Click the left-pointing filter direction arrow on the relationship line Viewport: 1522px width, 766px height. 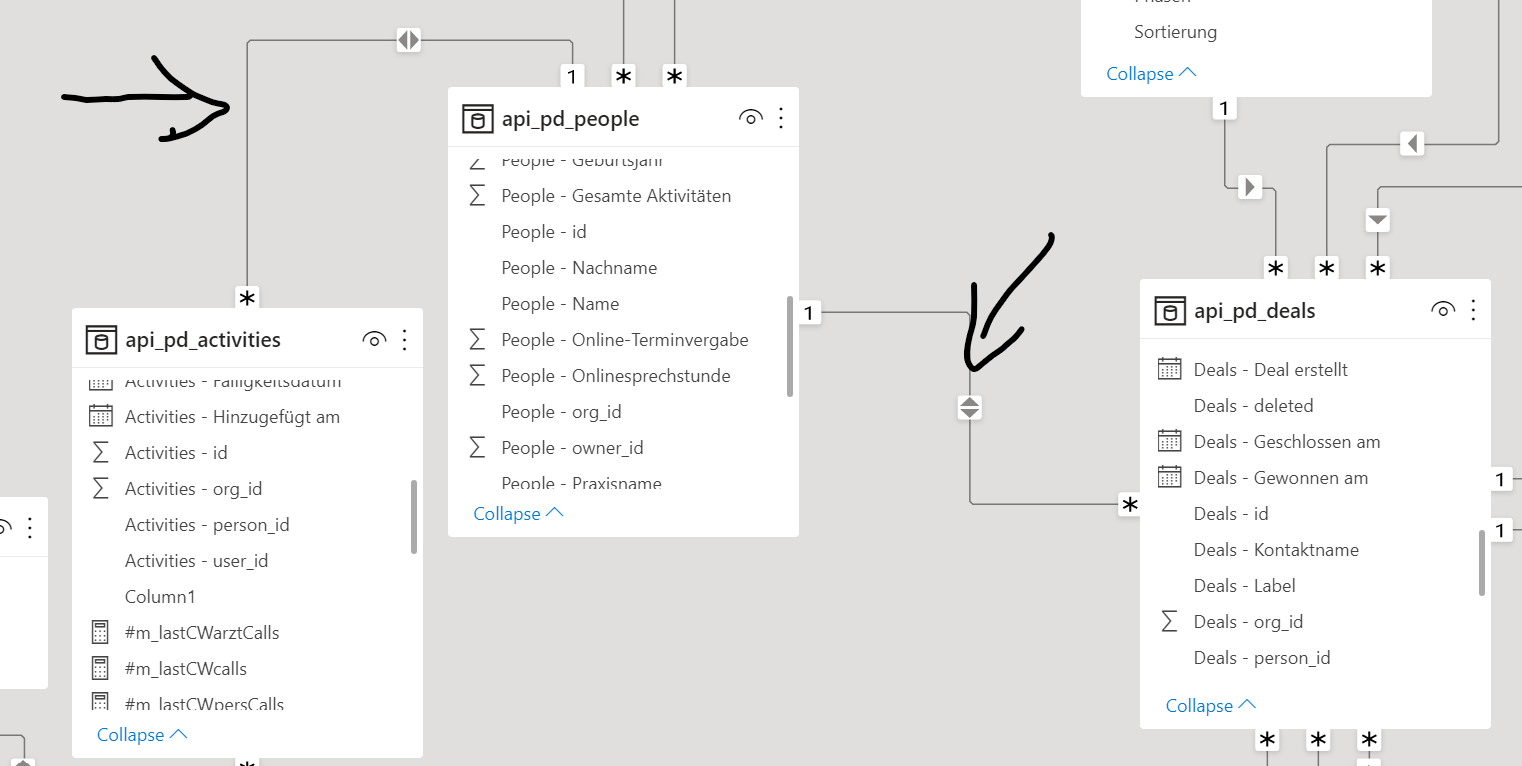coord(1412,144)
